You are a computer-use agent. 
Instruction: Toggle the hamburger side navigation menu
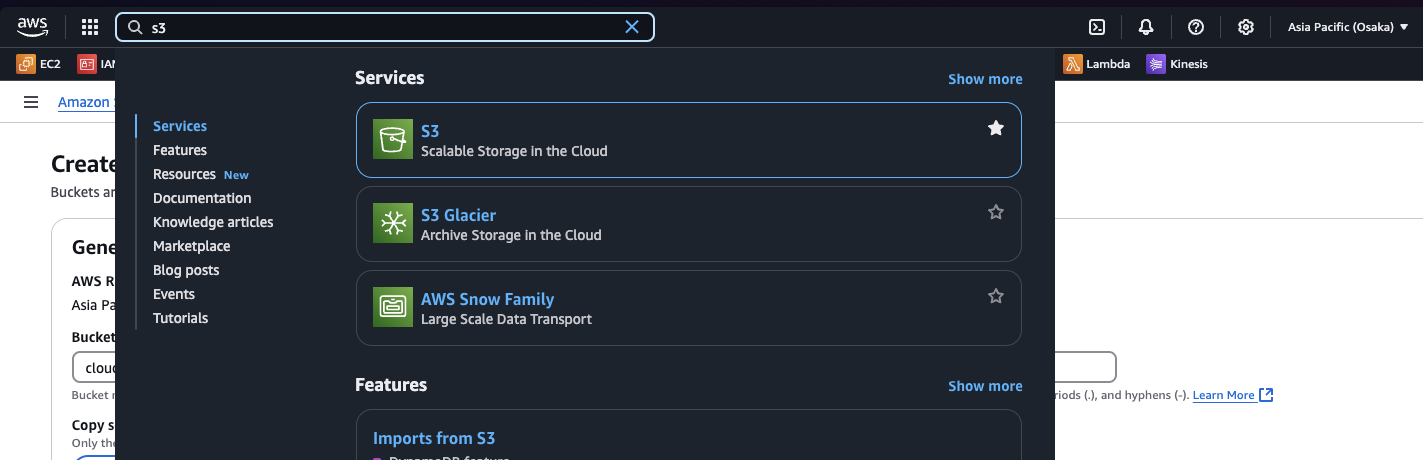tap(31, 102)
